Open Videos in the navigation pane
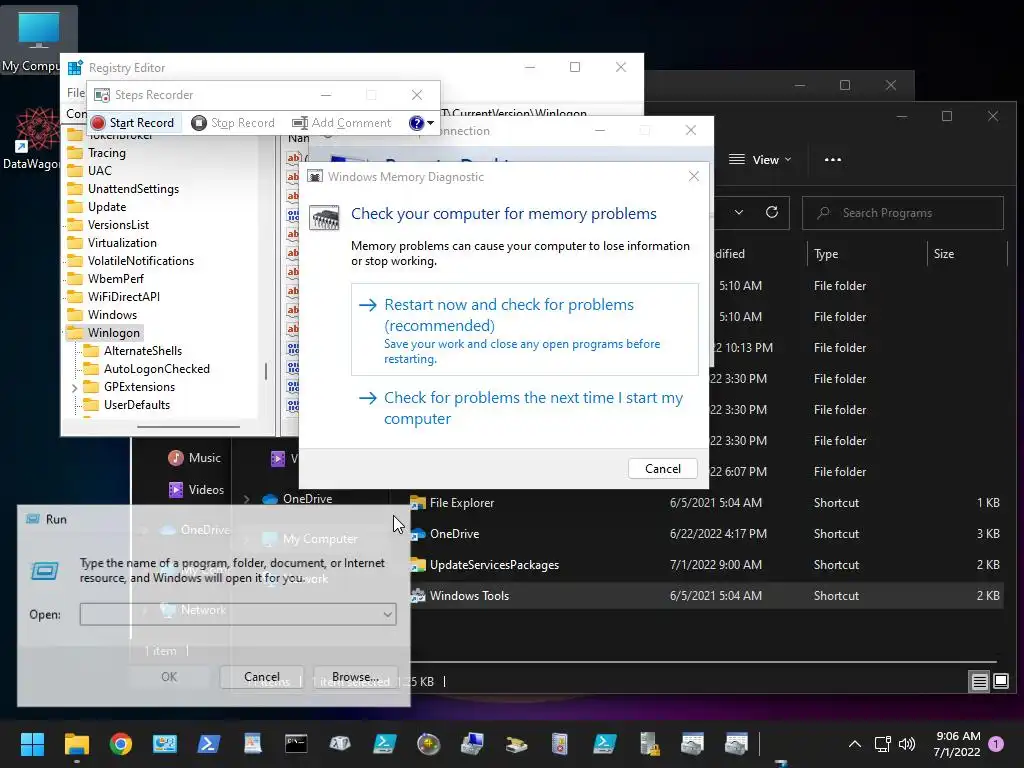The image size is (1024, 768). point(196,490)
